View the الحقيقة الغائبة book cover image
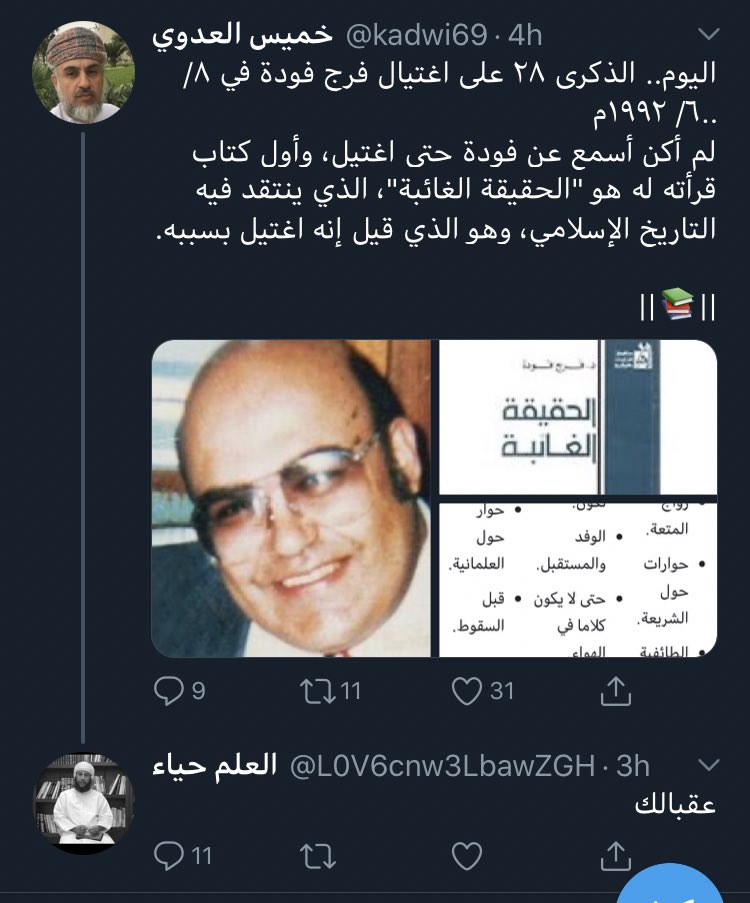Viewport: 750px width, 903px height. click(578, 417)
